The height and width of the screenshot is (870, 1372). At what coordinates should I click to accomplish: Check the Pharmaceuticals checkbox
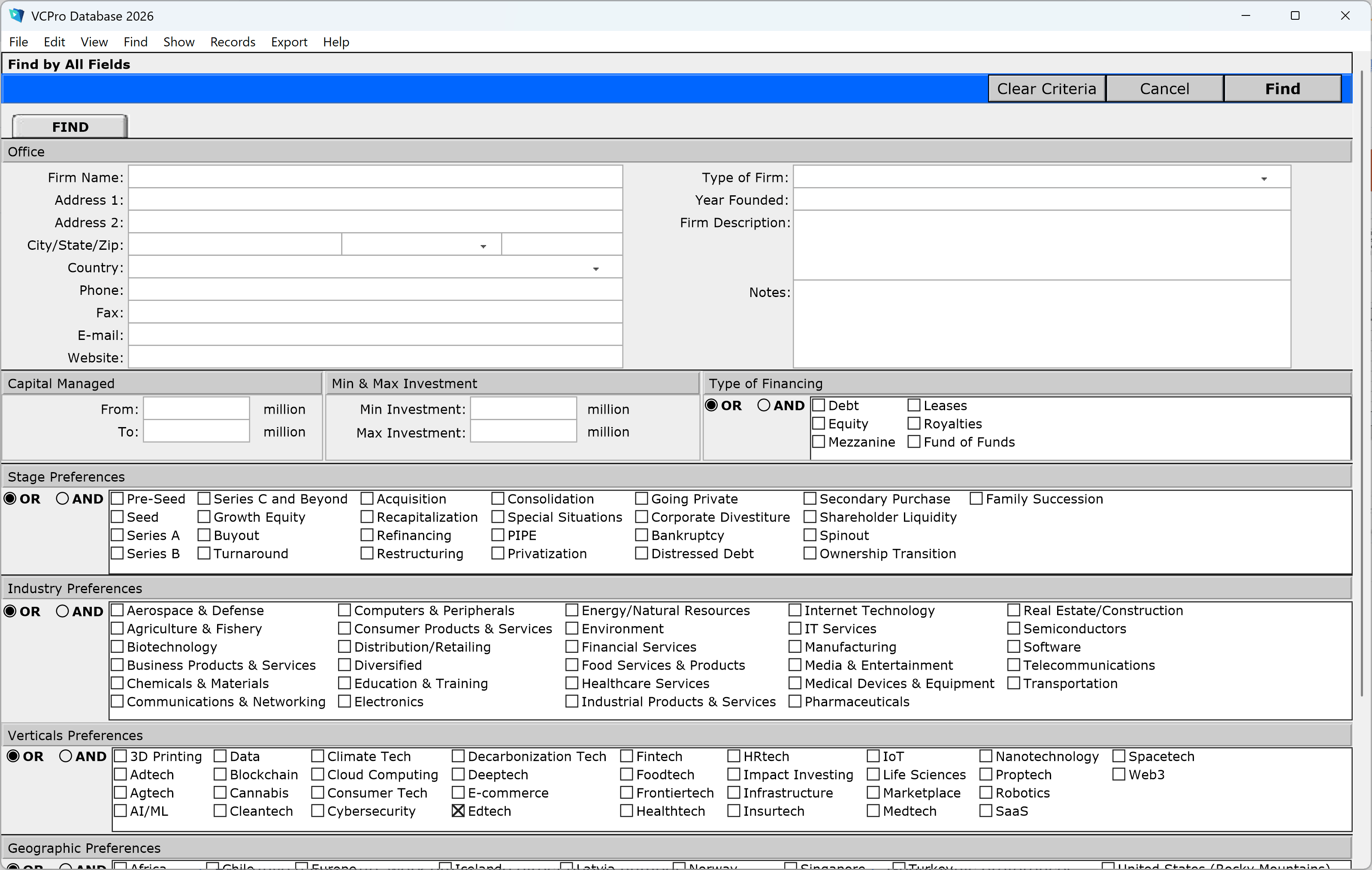(795, 701)
